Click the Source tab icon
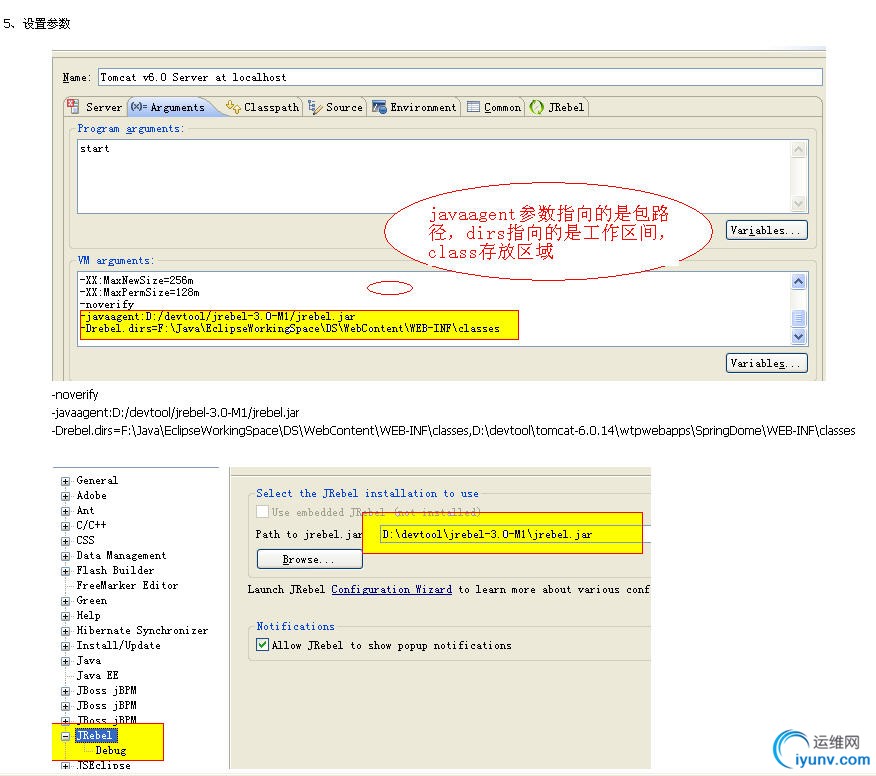Viewport: 876px width, 776px height. tap(315, 107)
